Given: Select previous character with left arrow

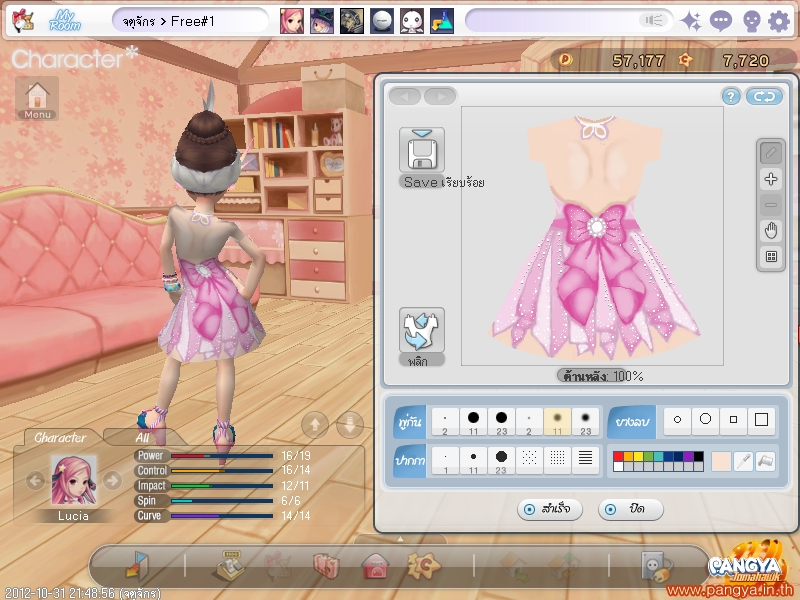Looking at the screenshot, I should pos(35,480).
